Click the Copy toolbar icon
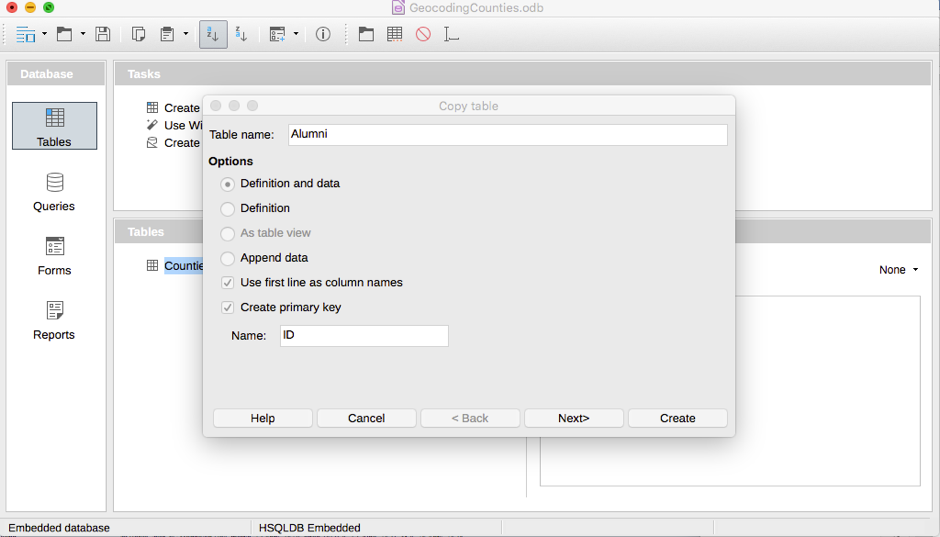Viewport: 940px width, 537px height. [x=139, y=34]
